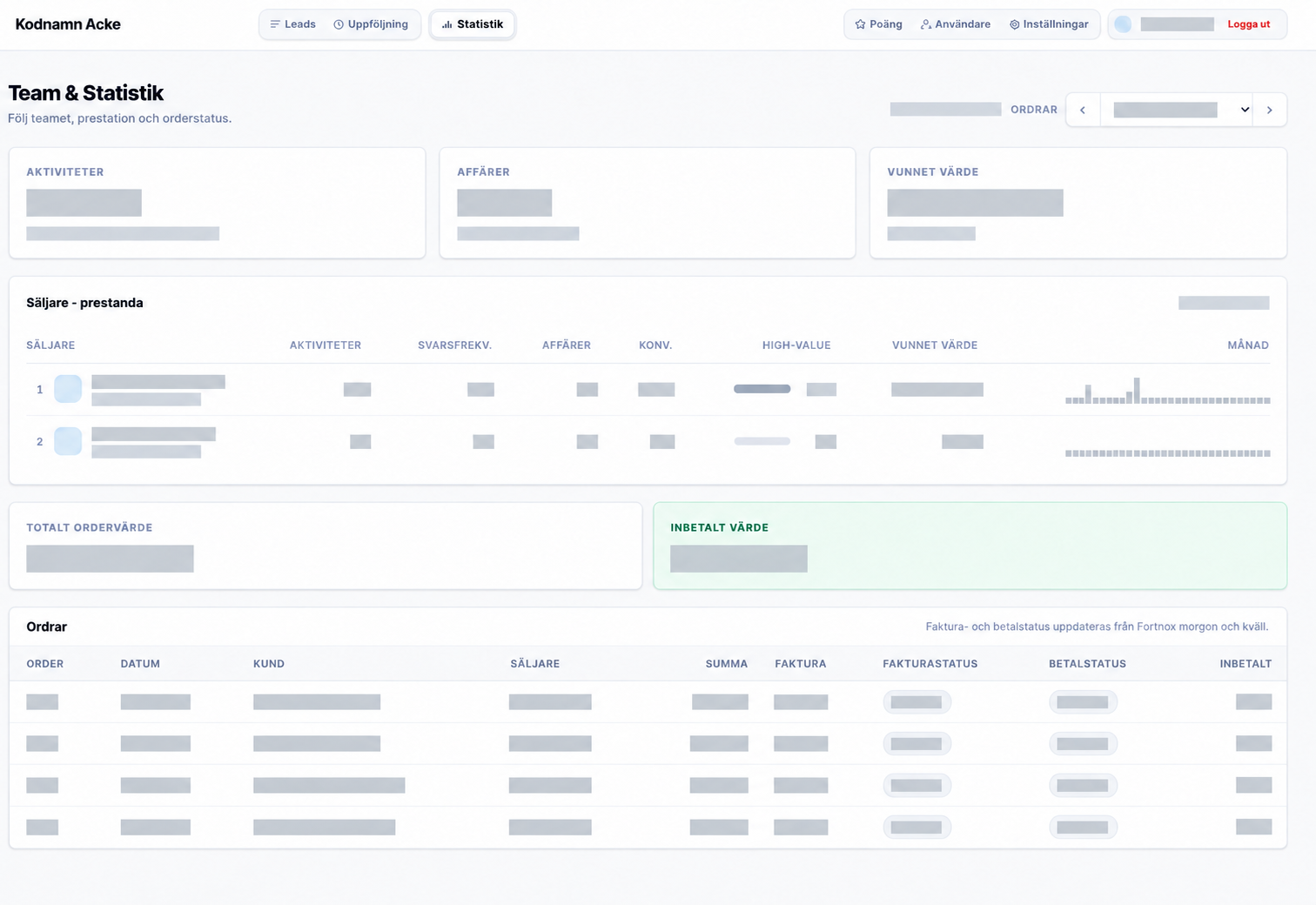Click the AKTIVITETER column header
Screen dimensions: 1316x905
(x=325, y=345)
